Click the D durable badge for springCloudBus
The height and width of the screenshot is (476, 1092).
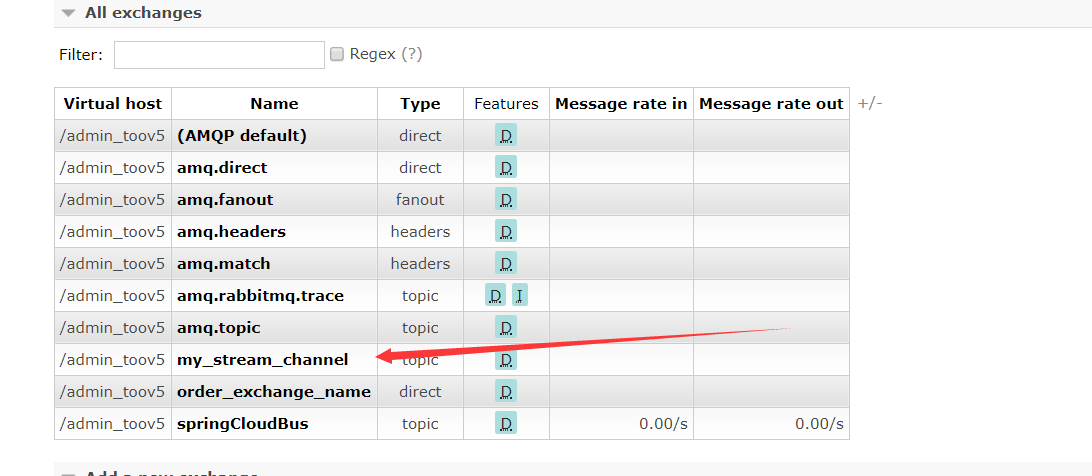(506, 424)
